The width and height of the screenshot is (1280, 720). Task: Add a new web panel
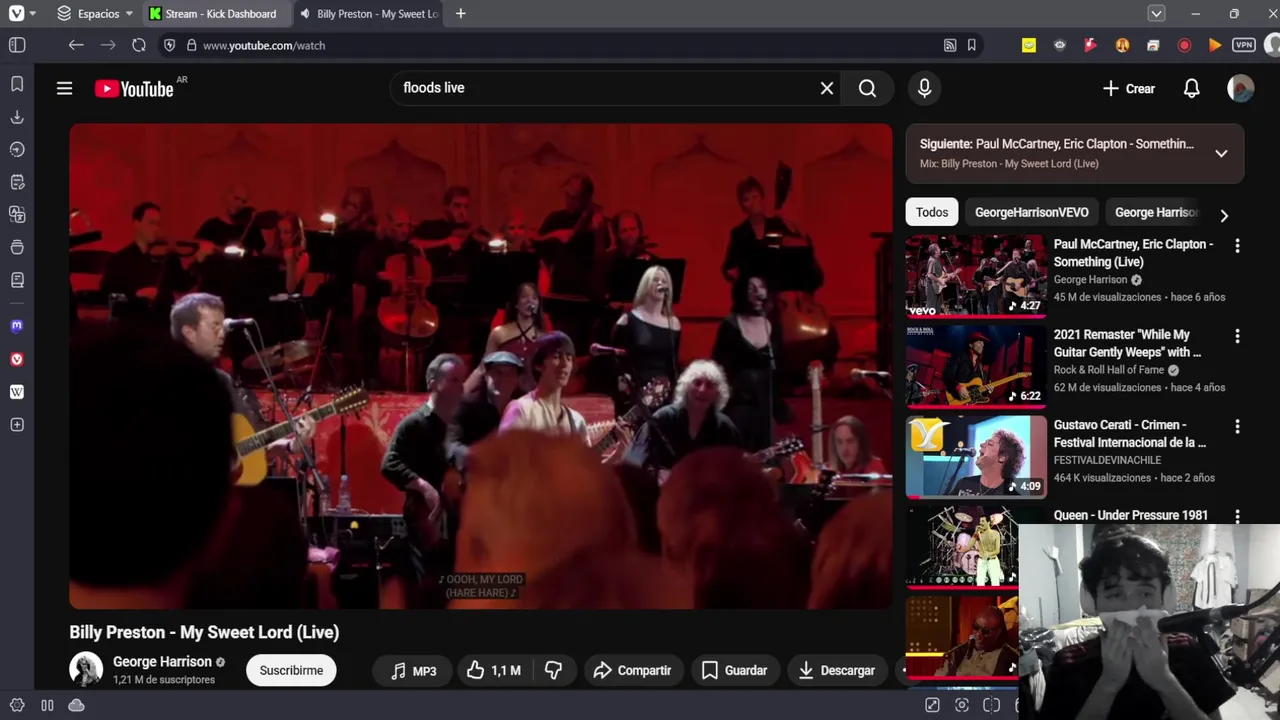pos(17,425)
